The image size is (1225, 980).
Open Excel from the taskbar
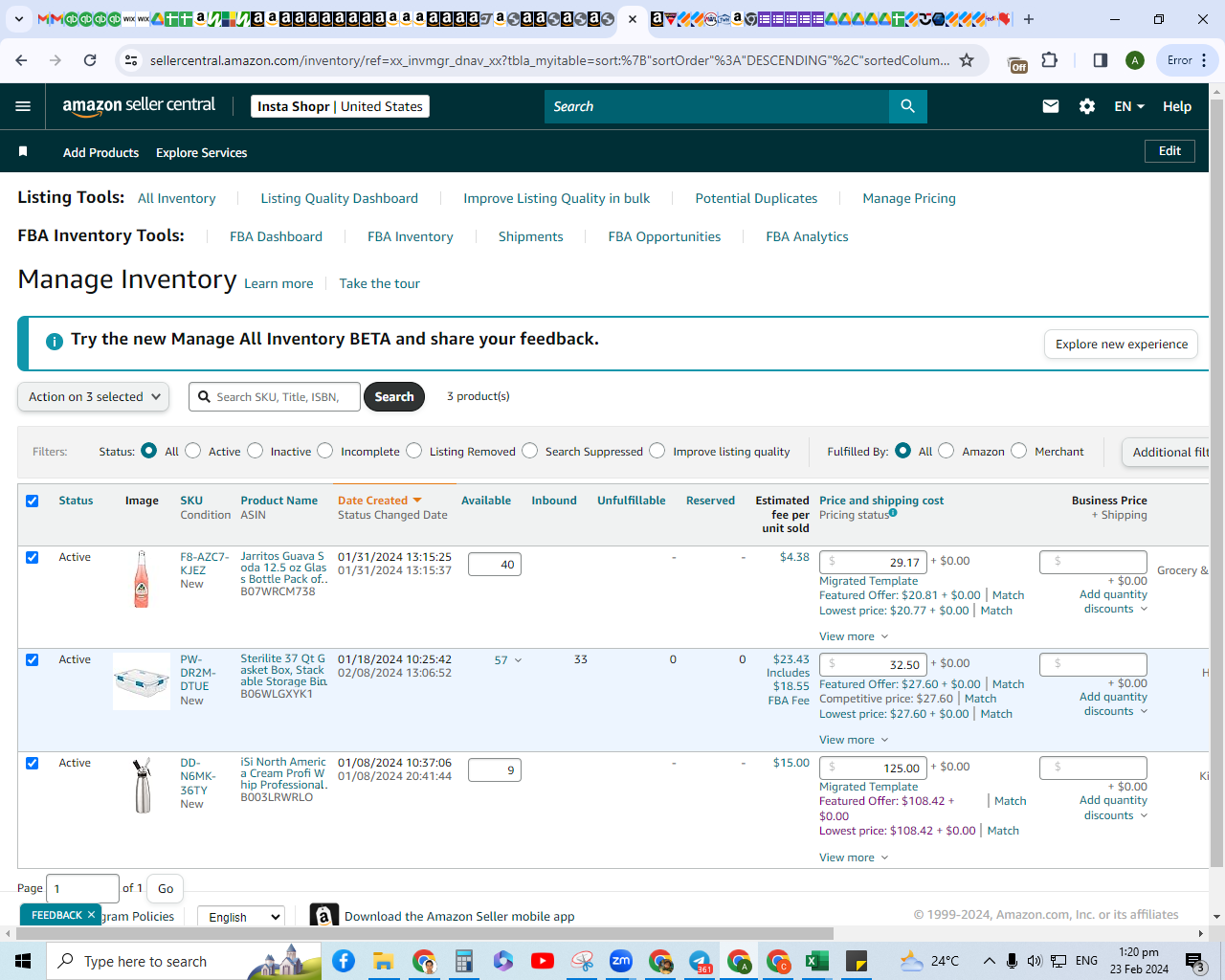816,961
